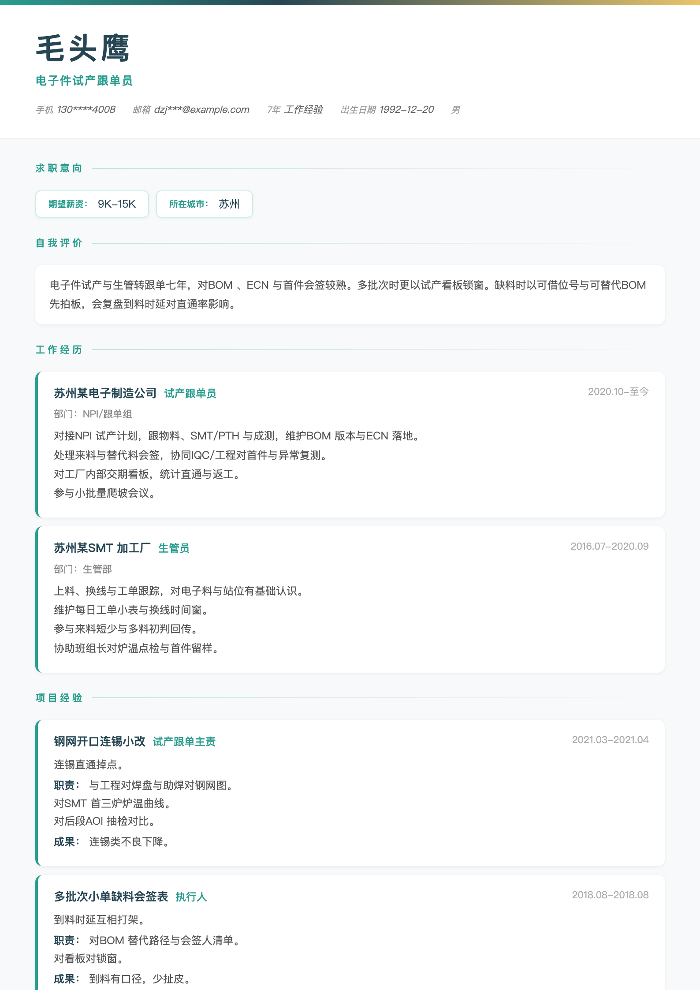This screenshot has width=700, height=990.
Task: Click the department line 部门：NPI/跟单组
Action: (x=93, y=414)
